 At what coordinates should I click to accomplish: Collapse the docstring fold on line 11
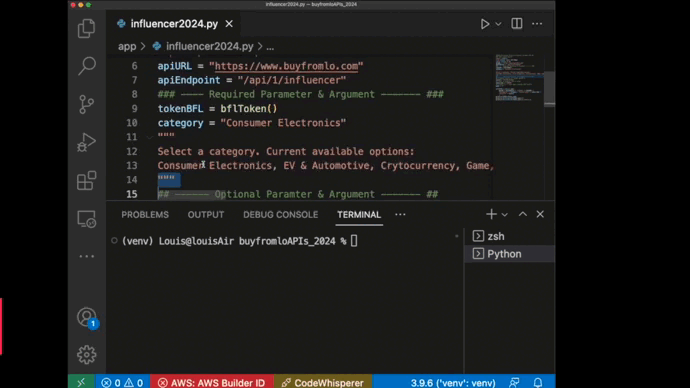click(x=150, y=137)
